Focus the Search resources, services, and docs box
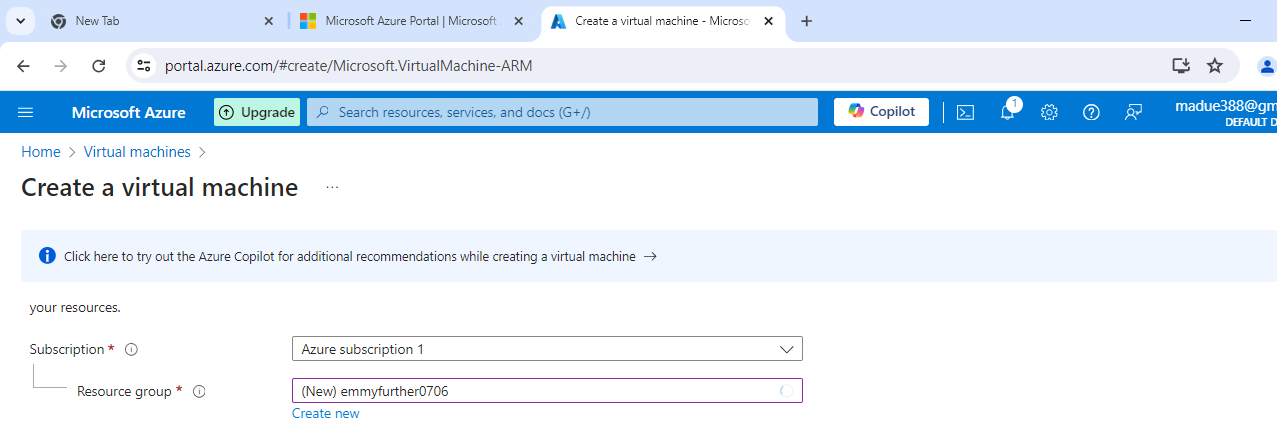The image size is (1277, 433). coord(562,112)
